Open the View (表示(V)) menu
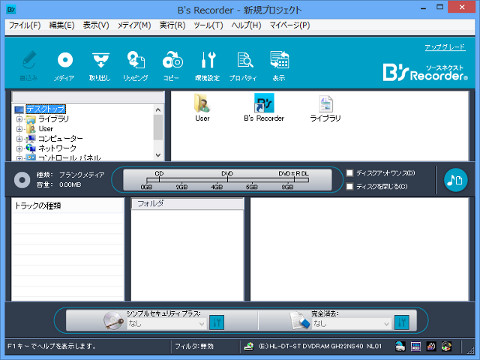 [x=96, y=25]
